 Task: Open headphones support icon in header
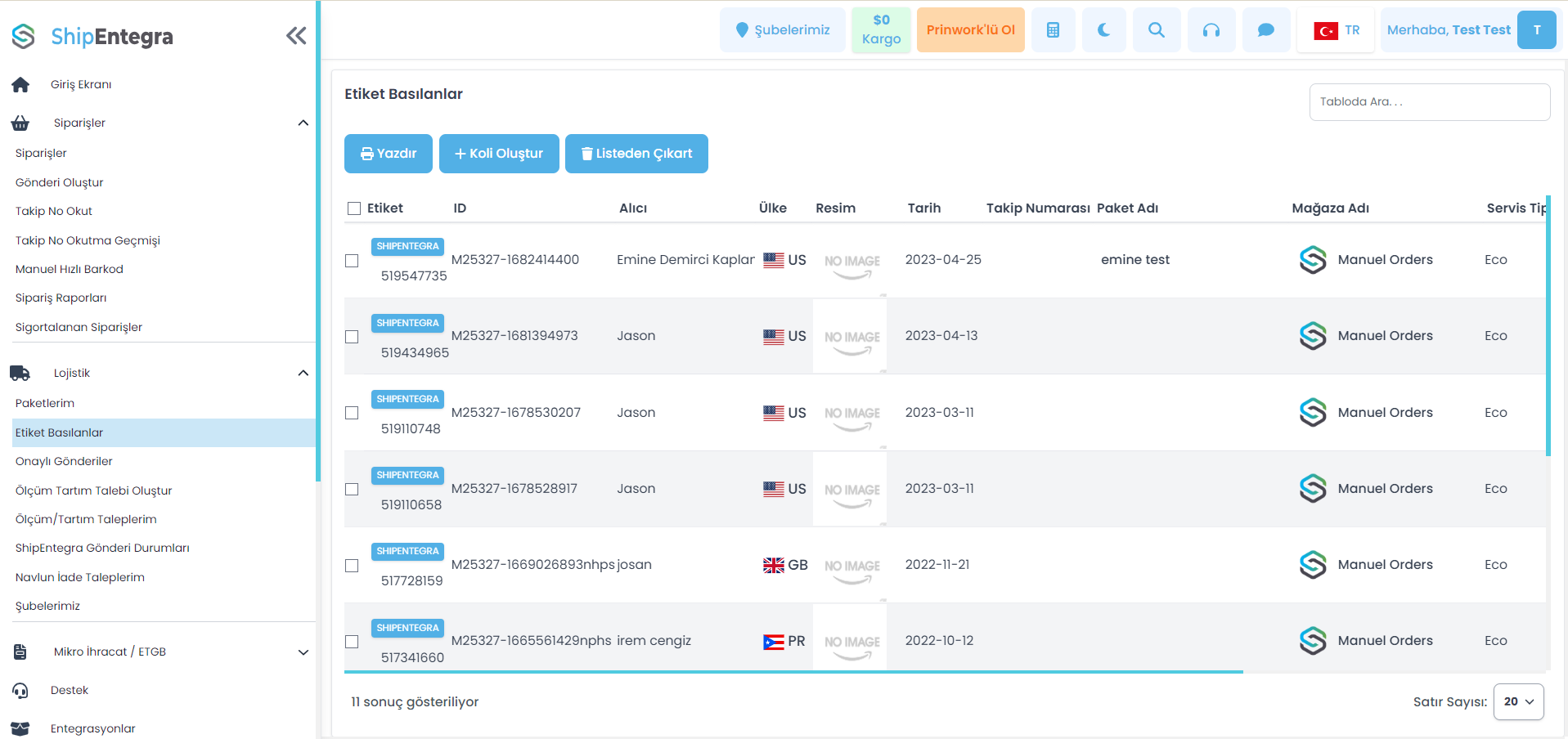(1211, 30)
